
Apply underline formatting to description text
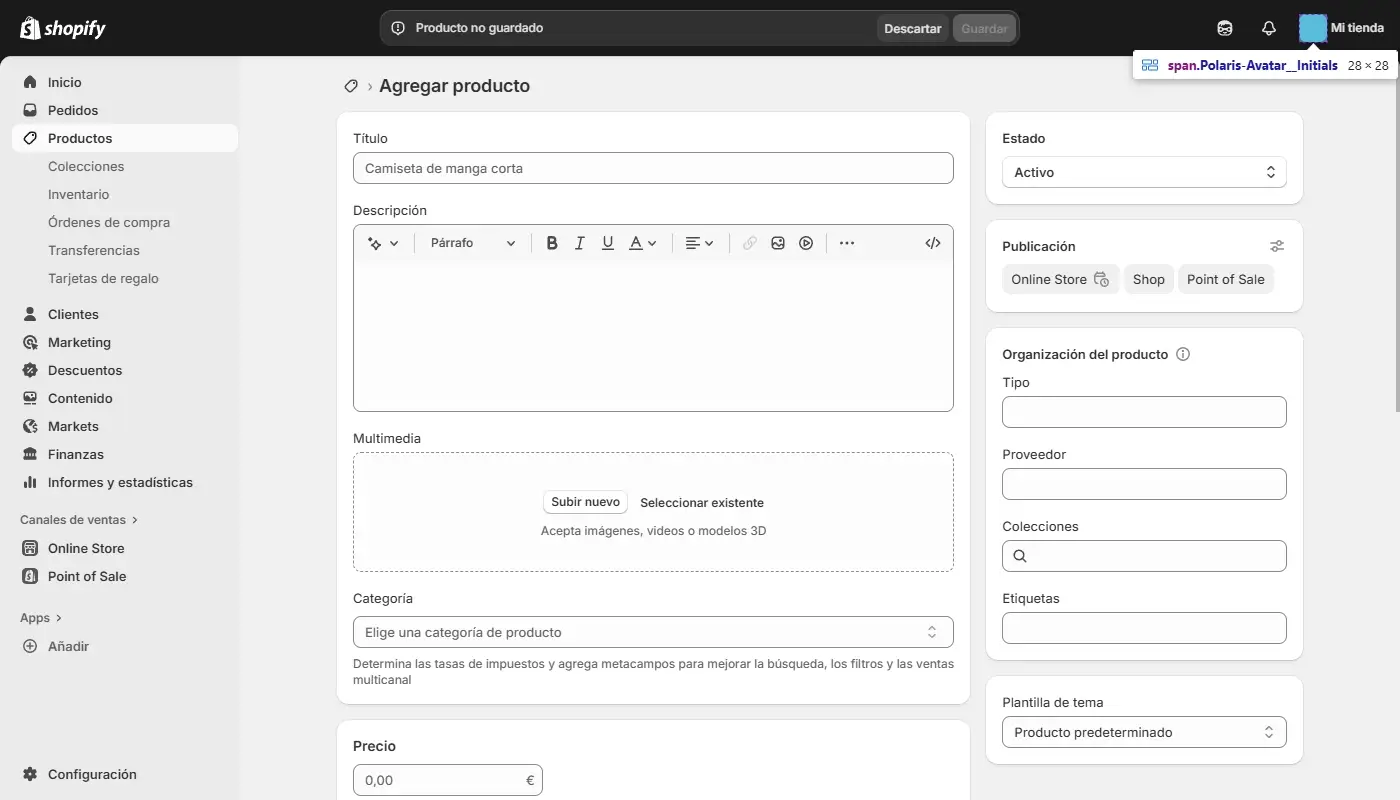coord(607,242)
